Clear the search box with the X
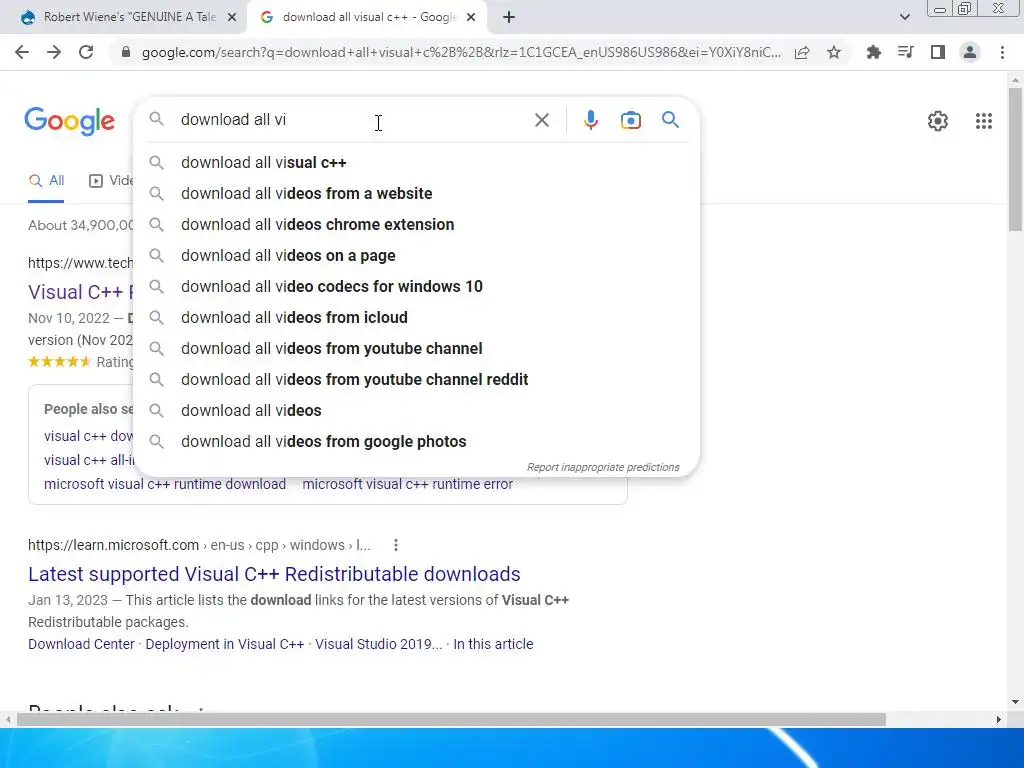This screenshot has height=768, width=1024. click(541, 120)
